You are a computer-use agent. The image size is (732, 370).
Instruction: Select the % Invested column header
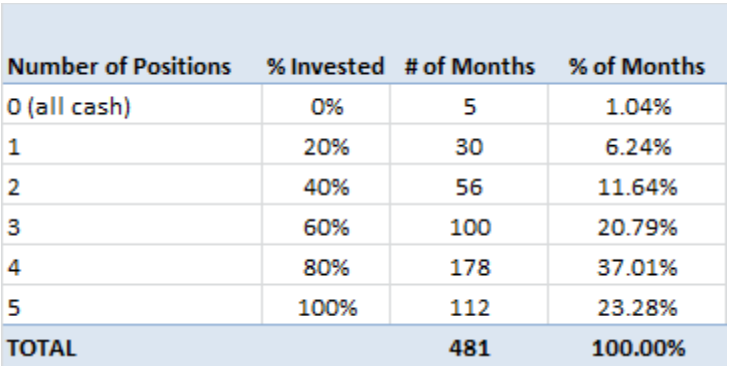325,66
